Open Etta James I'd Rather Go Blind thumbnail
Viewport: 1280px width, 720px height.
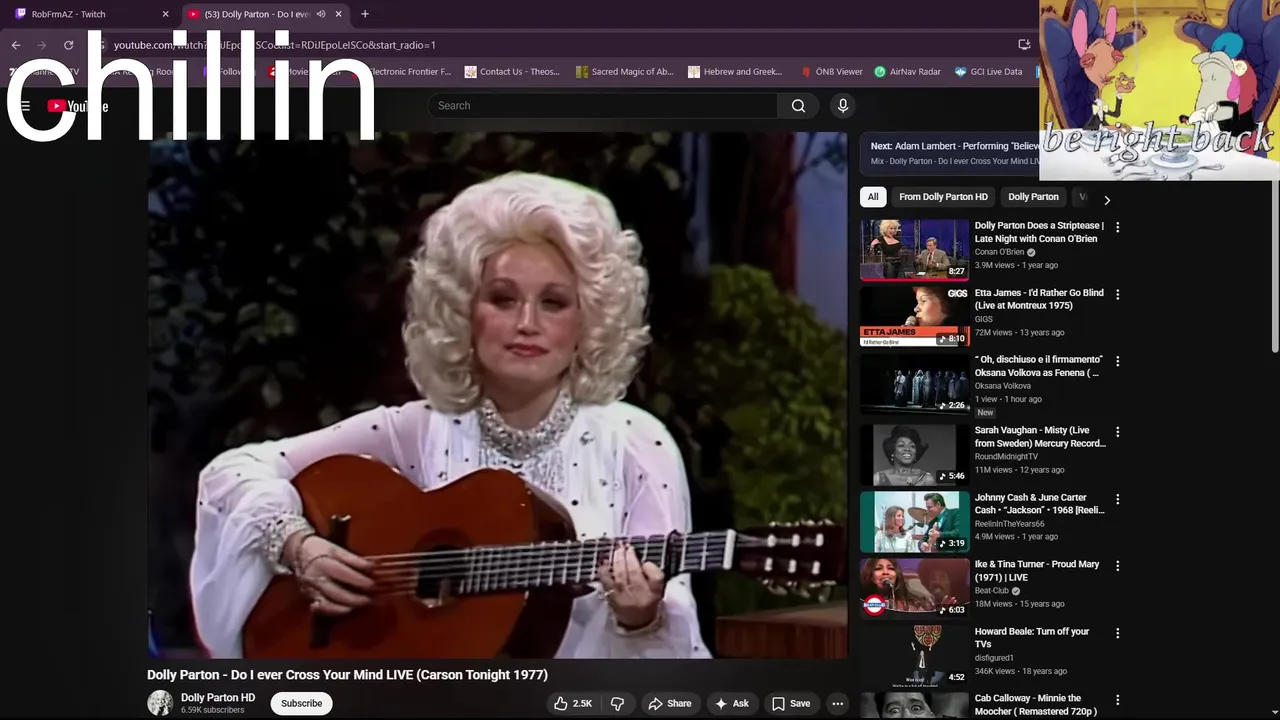click(915, 316)
